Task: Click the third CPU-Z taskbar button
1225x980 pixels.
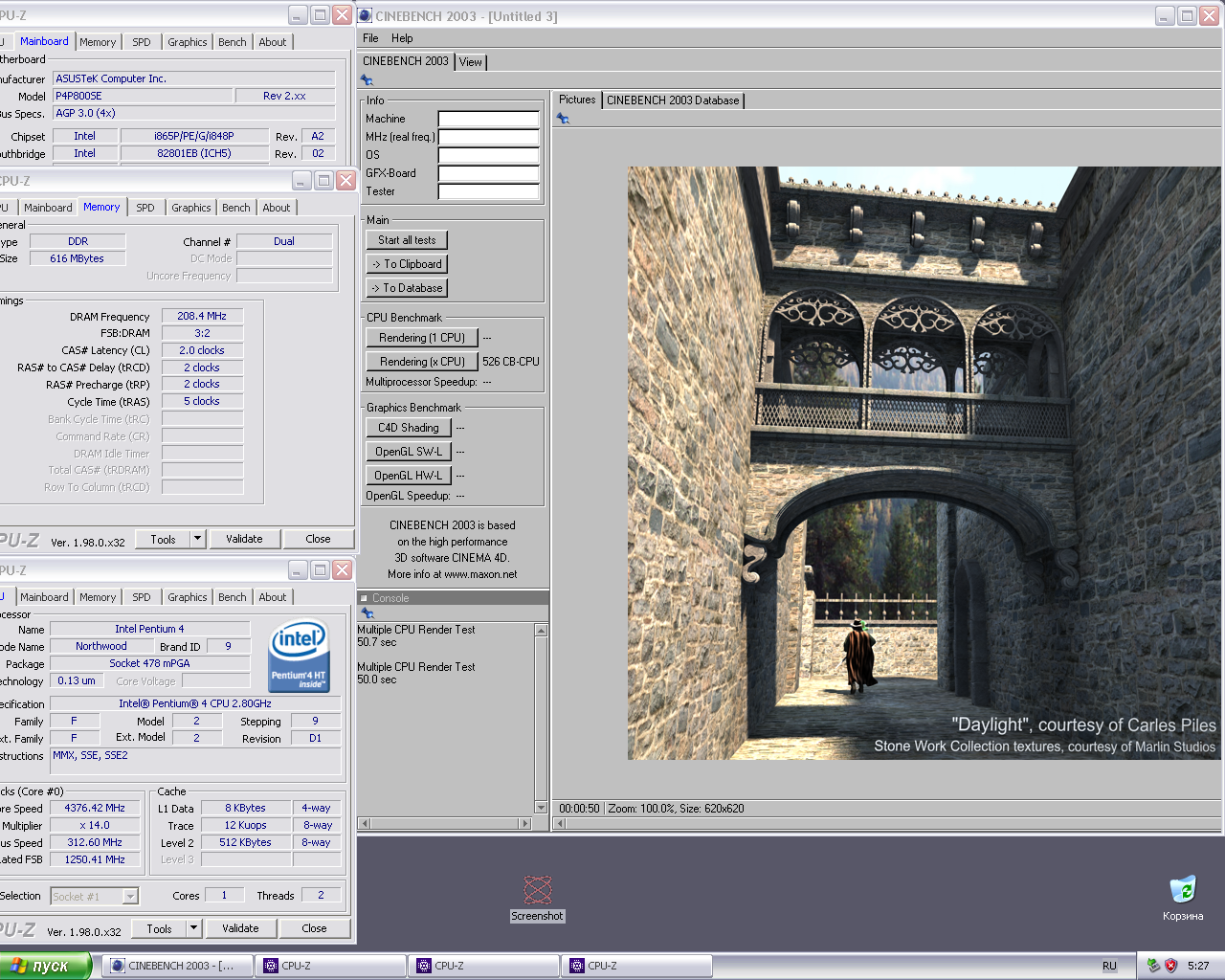Action: 637,966
